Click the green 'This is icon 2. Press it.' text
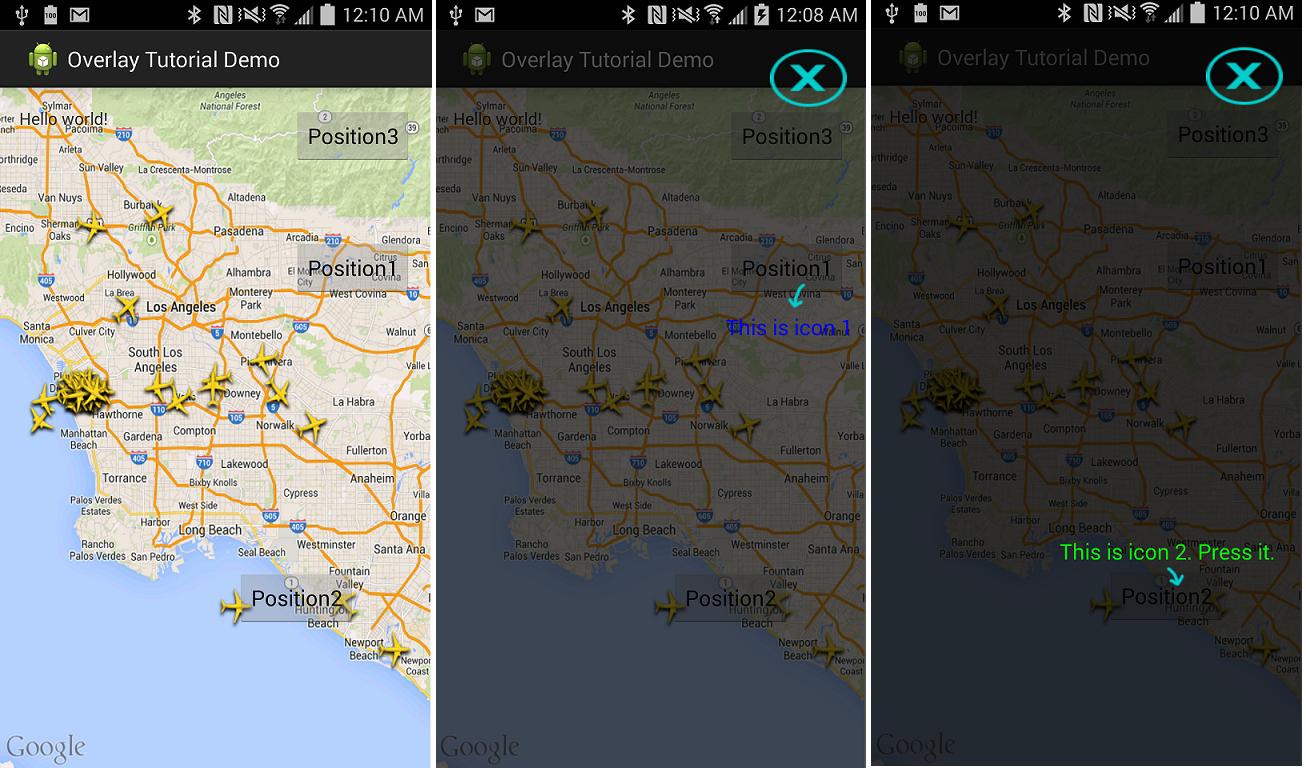 [x=1167, y=552]
